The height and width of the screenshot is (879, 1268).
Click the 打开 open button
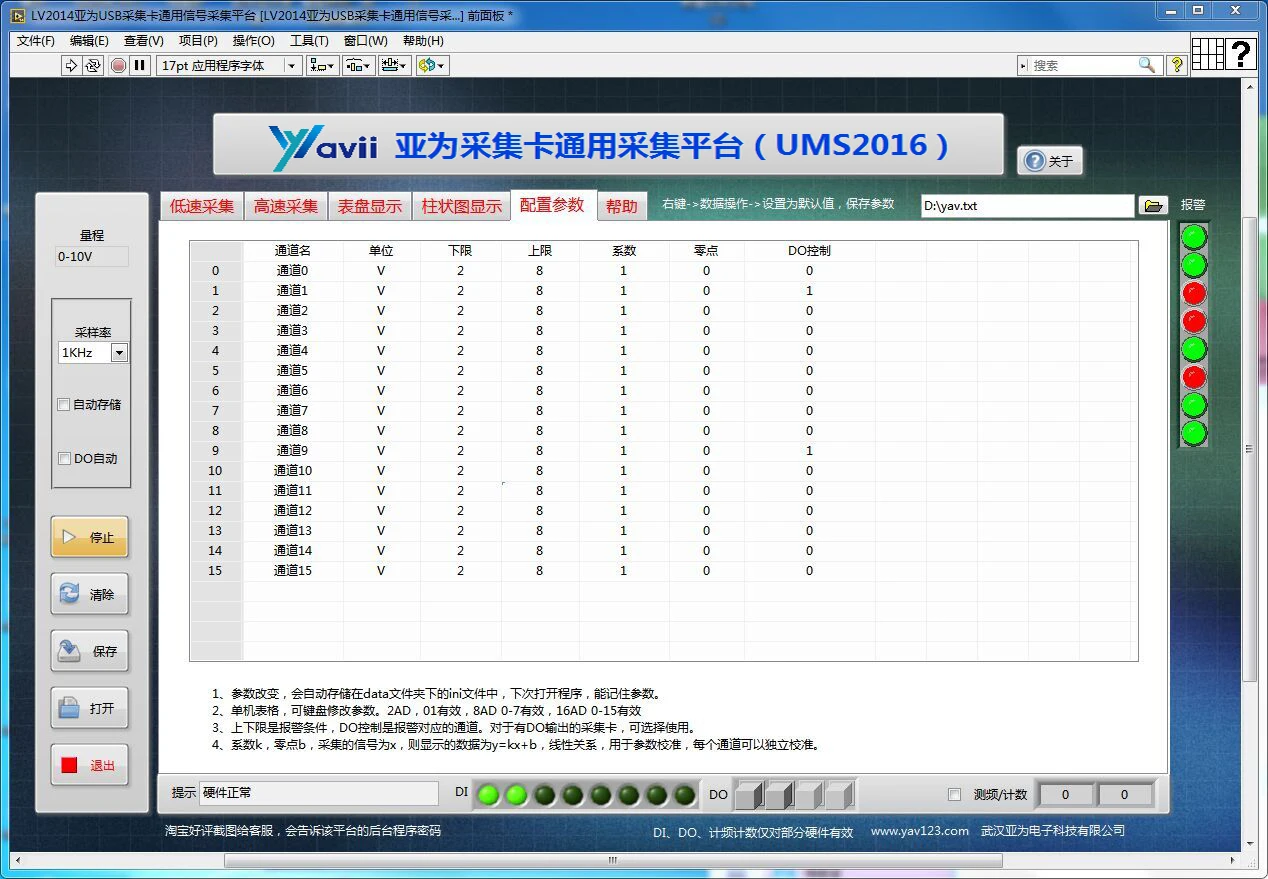pos(90,708)
